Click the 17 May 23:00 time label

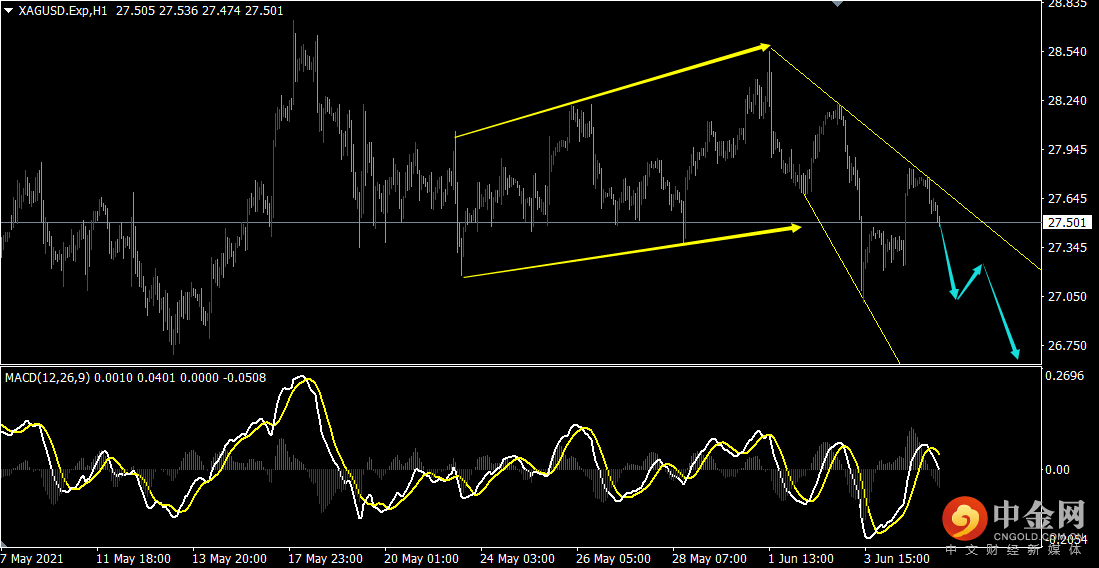[326, 560]
